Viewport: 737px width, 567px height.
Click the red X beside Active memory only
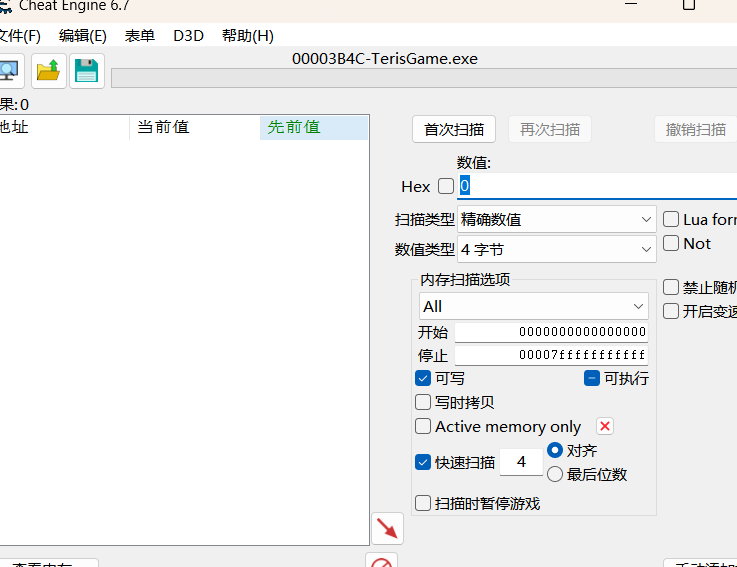tap(605, 426)
